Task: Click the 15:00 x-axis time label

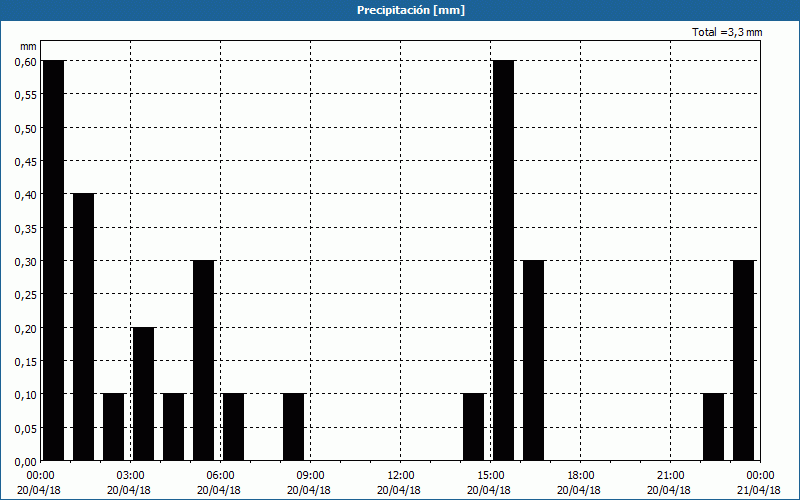Action: tap(491, 476)
